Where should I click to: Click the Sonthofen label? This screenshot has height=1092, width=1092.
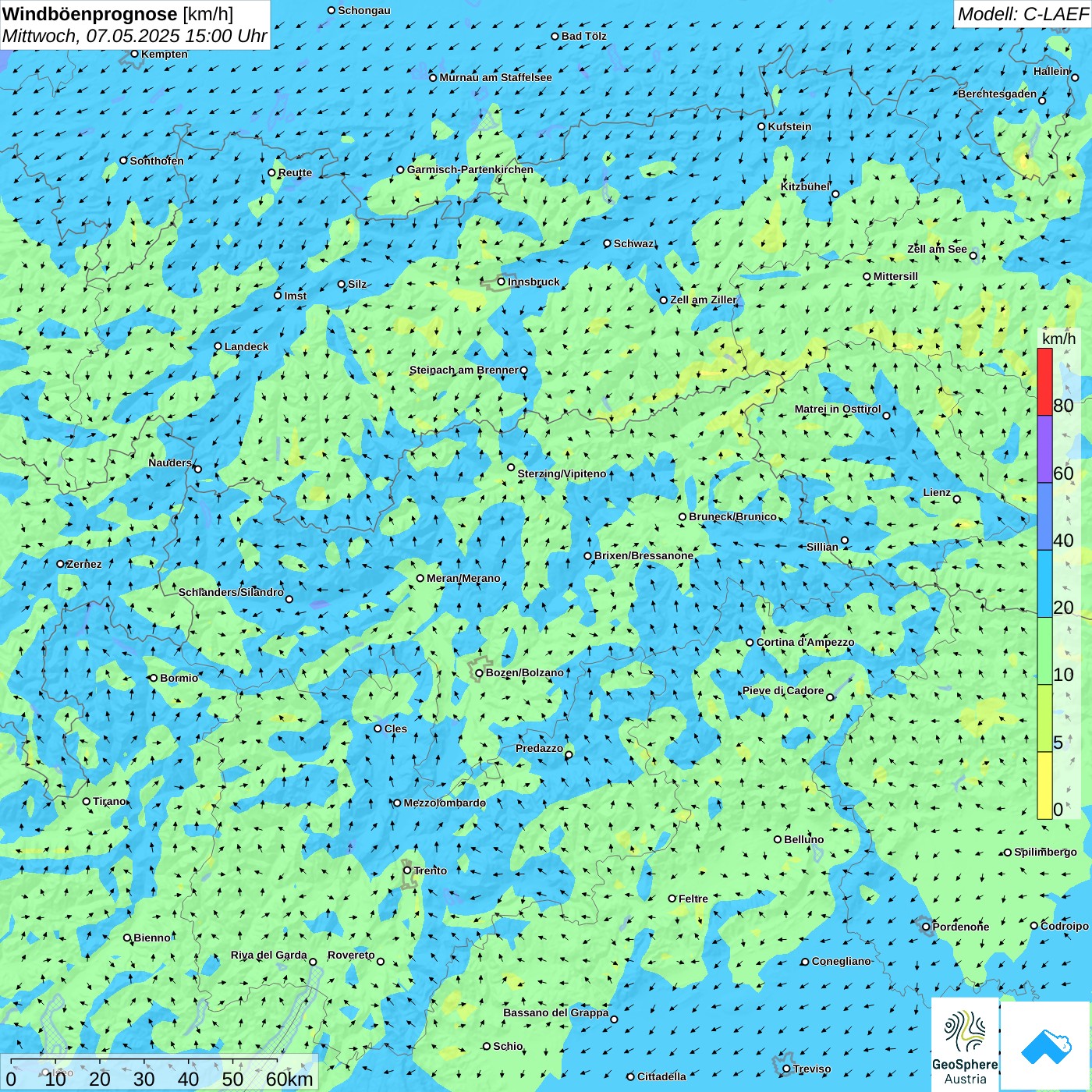coord(157,161)
